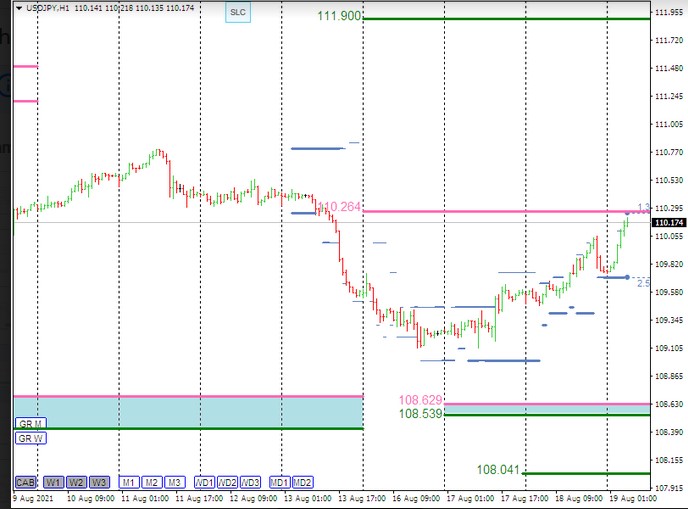This screenshot has width=688, height=509.
Task: Click the WD3 button
Action: point(251,482)
